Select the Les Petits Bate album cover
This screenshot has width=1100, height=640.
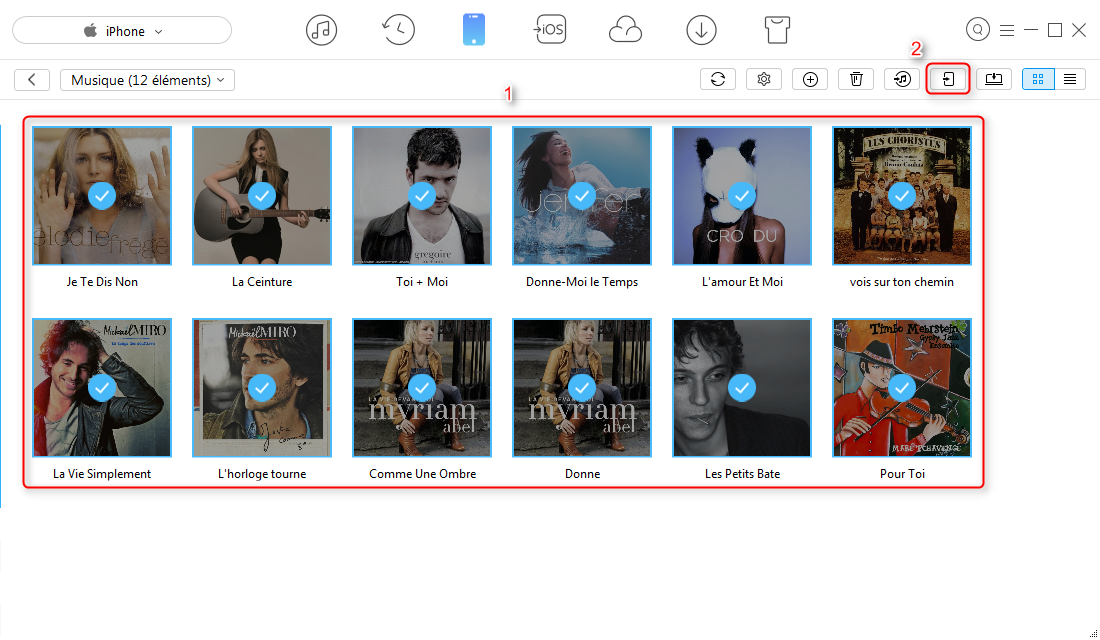pyautogui.click(x=742, y=387)
